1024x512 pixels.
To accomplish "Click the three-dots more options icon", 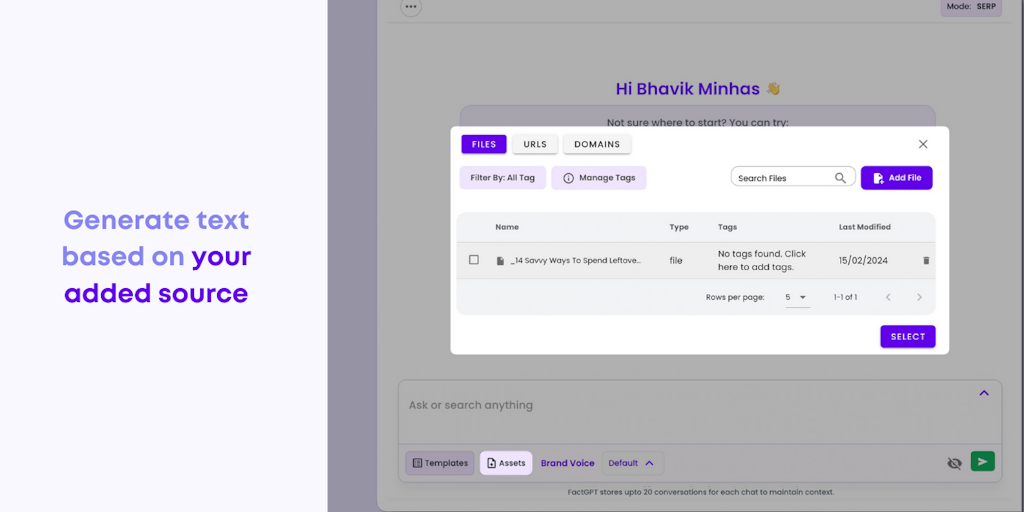I will point(411,7).
